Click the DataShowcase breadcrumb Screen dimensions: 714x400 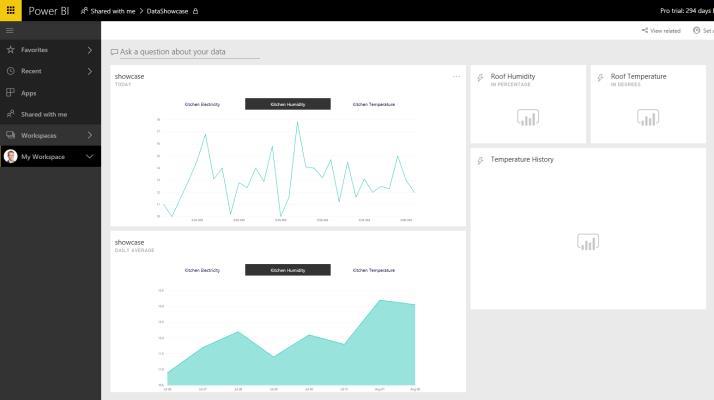[167, 11]
